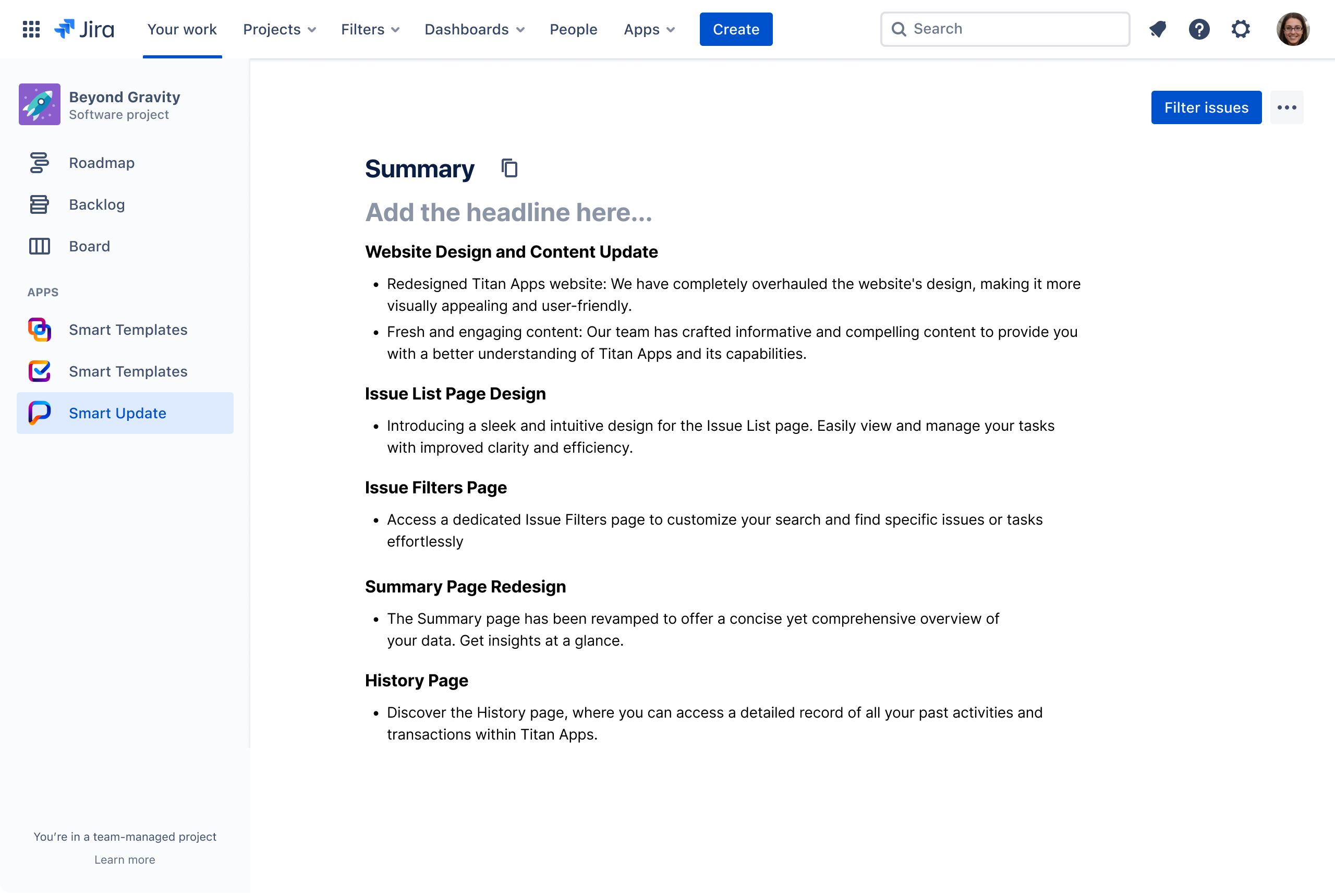Open the People menu item
The width and height of the screenshot is (1335, 896).
(573, 29)
